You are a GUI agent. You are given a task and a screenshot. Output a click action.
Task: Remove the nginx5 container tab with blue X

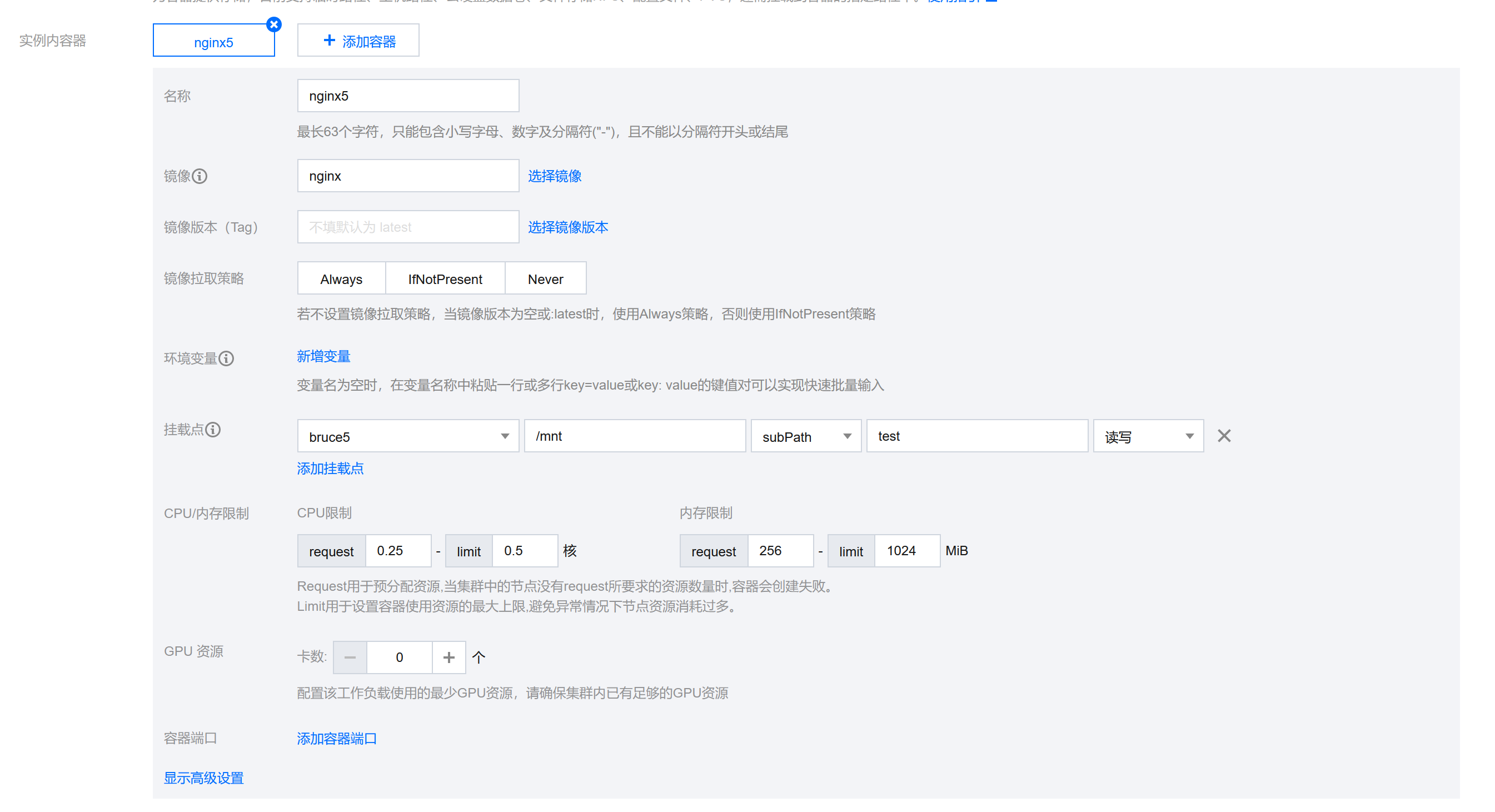coord(274,24)
